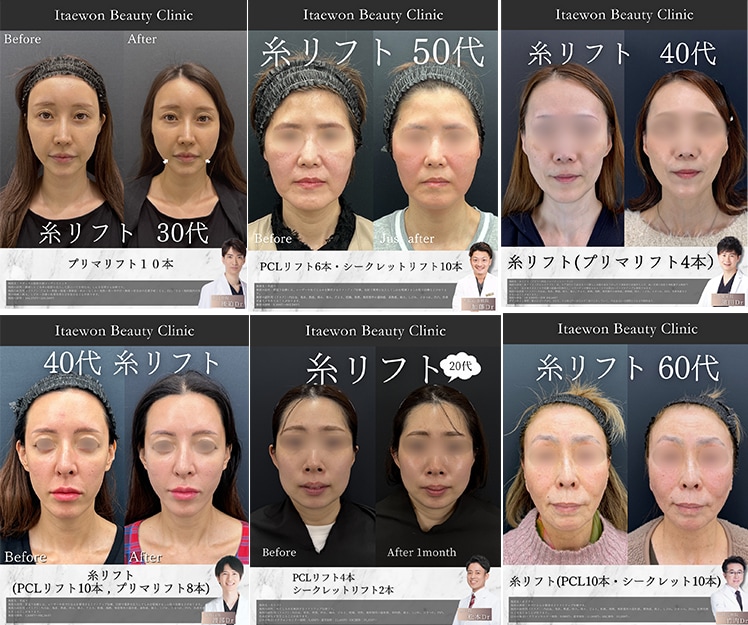748x625 pixels.
Task: Click the 糸リフト 50代 heading
Action: pos(372,52)
